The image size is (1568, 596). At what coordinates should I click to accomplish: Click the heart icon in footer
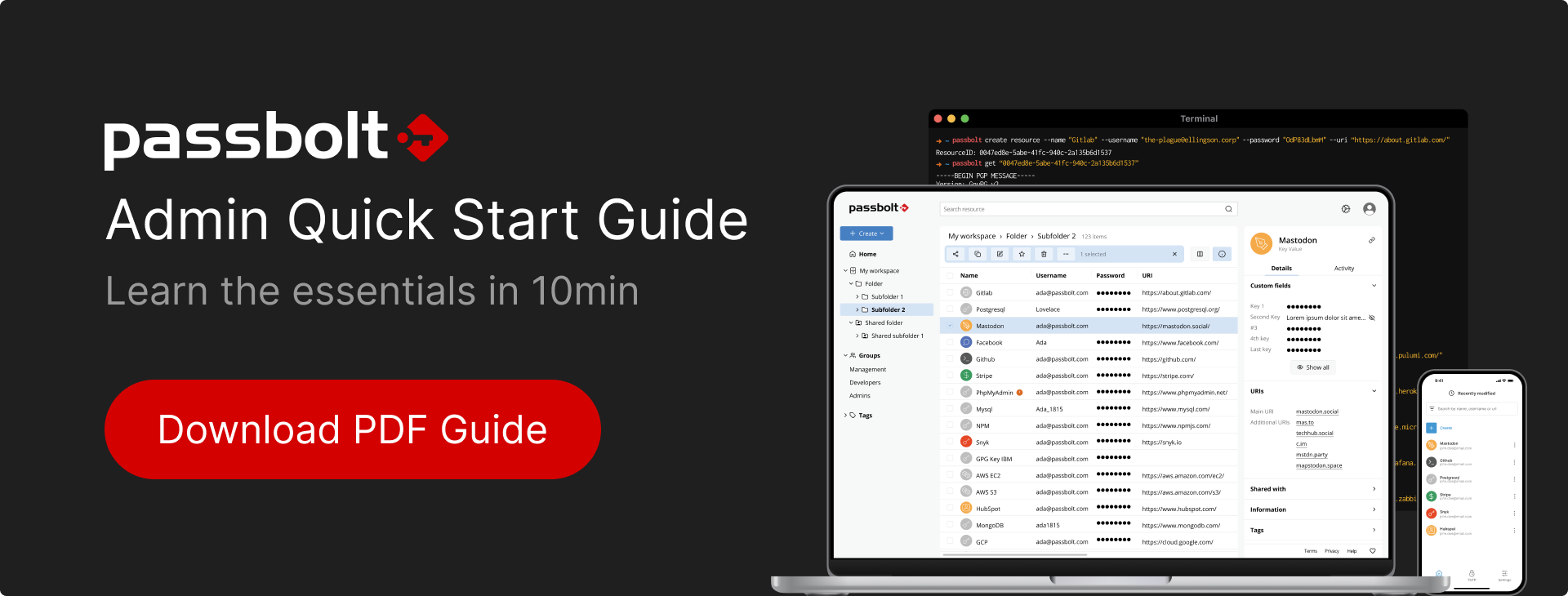tap(1372, 551)
